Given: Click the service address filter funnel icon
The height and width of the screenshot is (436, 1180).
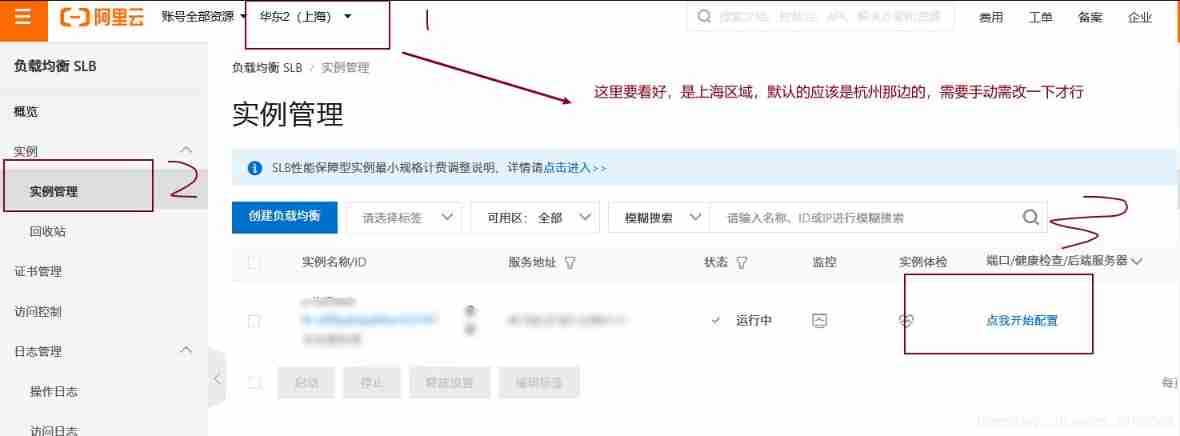Looking at the screenshot, I should (570, 262).
